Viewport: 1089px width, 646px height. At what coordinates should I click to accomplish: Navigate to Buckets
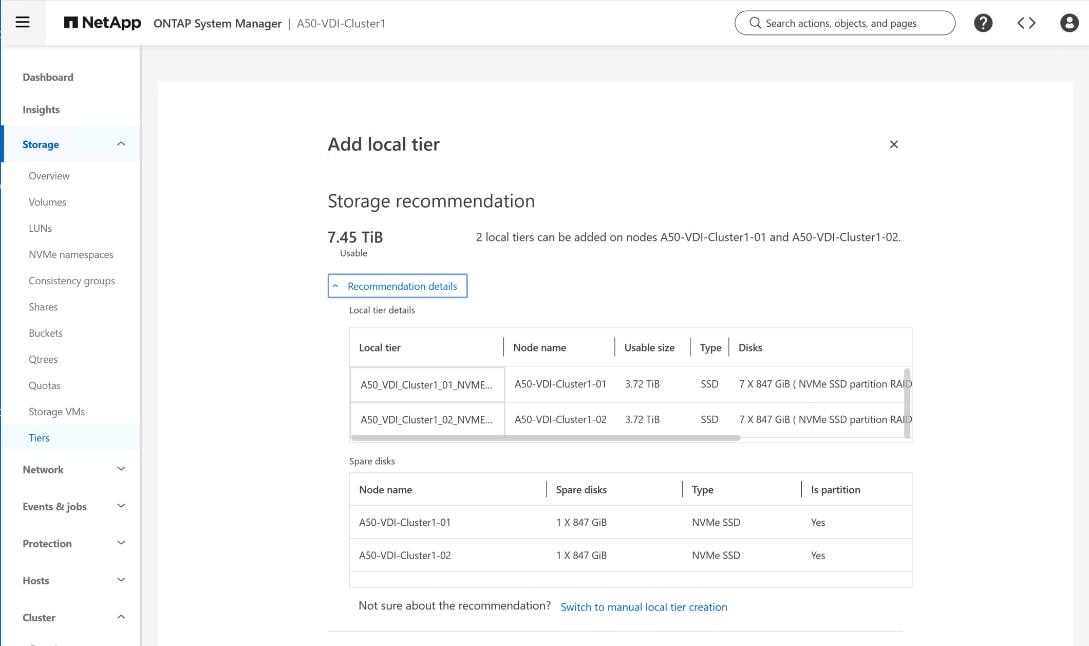pyautogui.click(x=45, y=333)
